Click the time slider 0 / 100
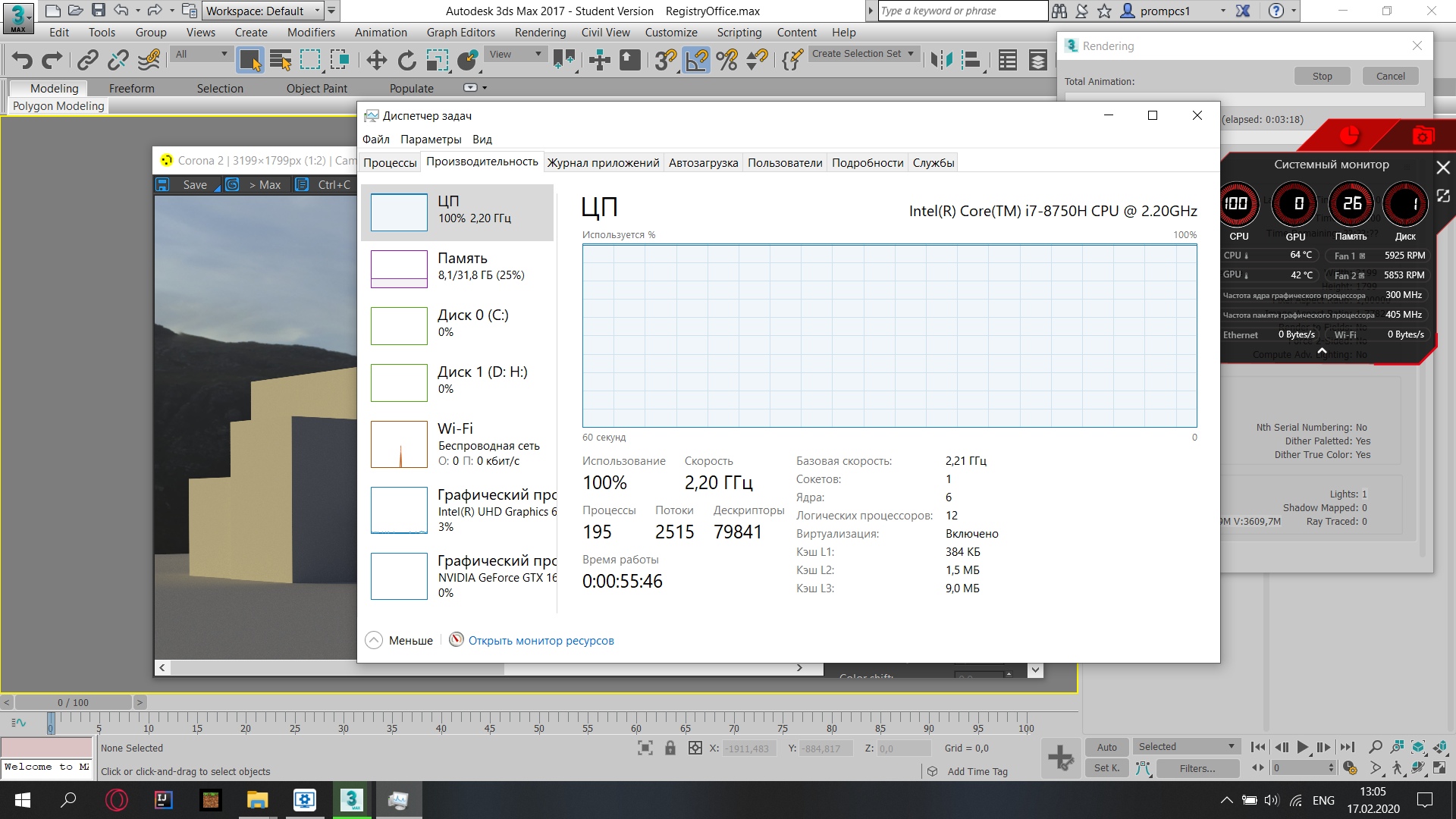Image resolution: width=1456 pixels, height=819 pixels. pyautogui.click(x=73, y=702)
